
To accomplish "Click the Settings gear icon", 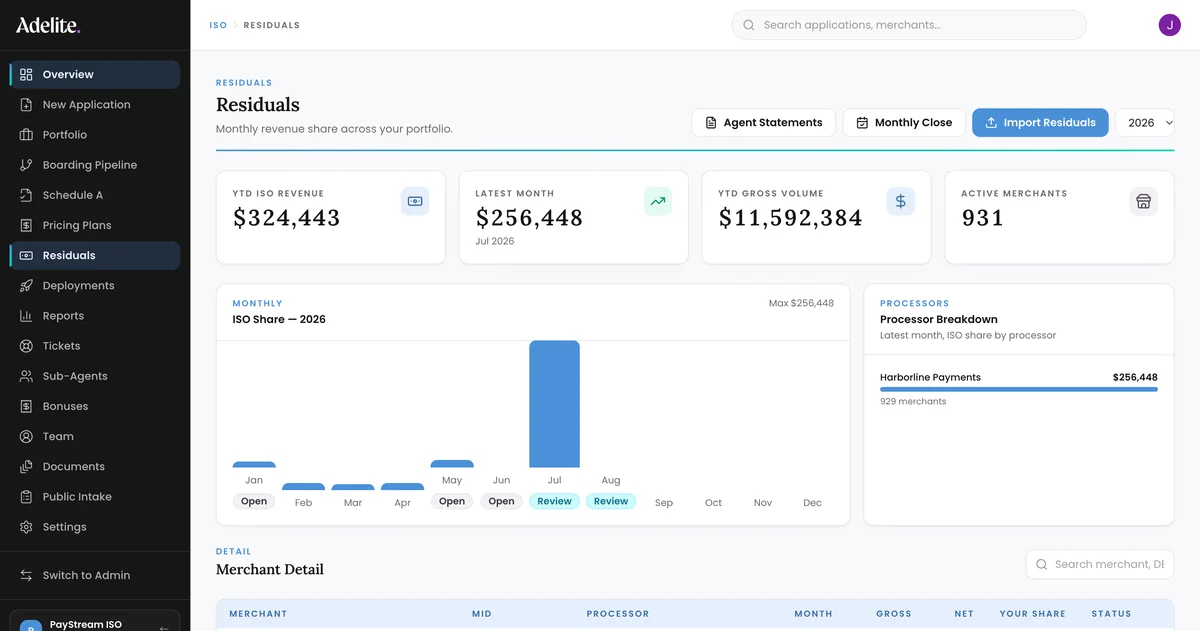I will [x=26, y=527].
